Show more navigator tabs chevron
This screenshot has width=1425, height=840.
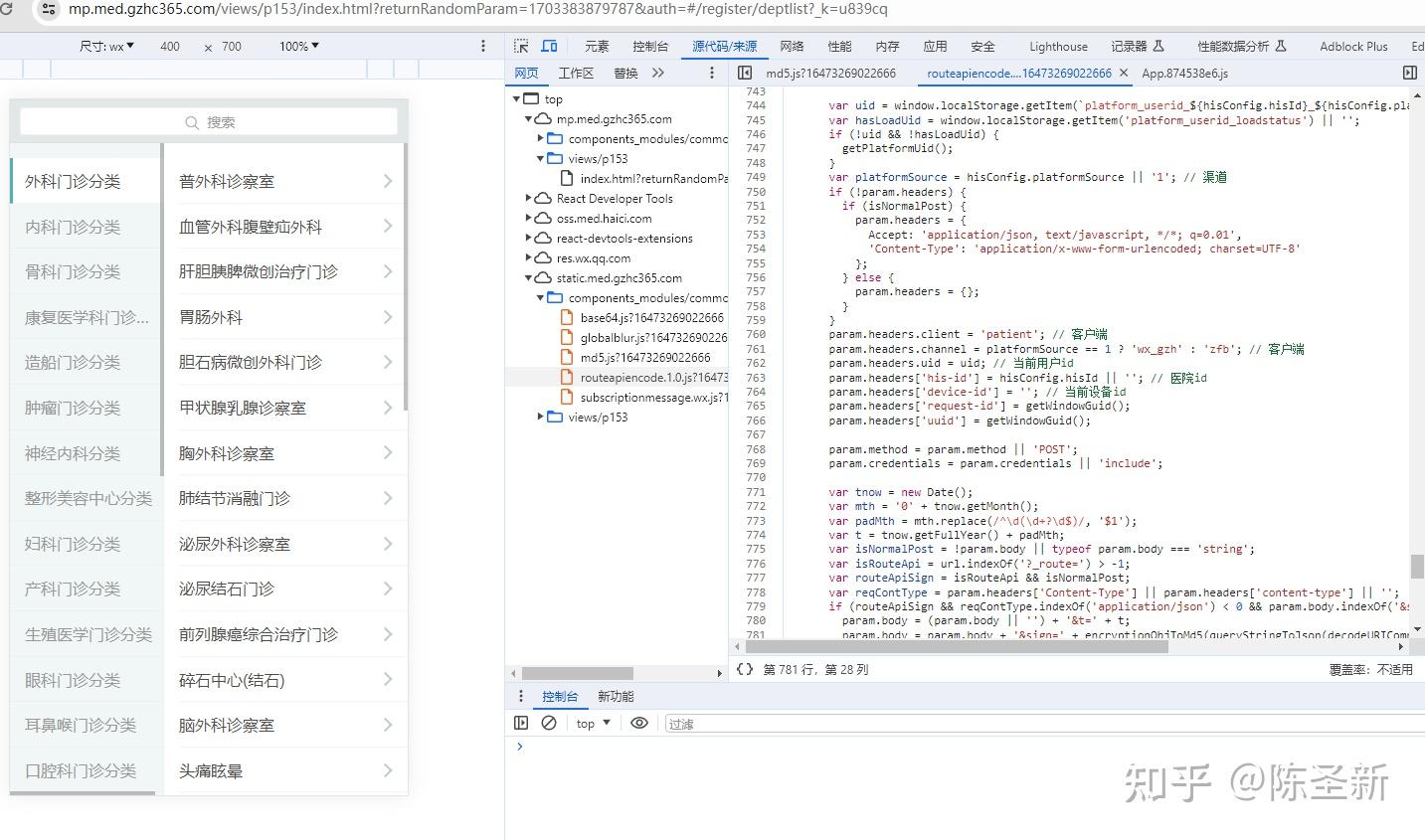658,73
